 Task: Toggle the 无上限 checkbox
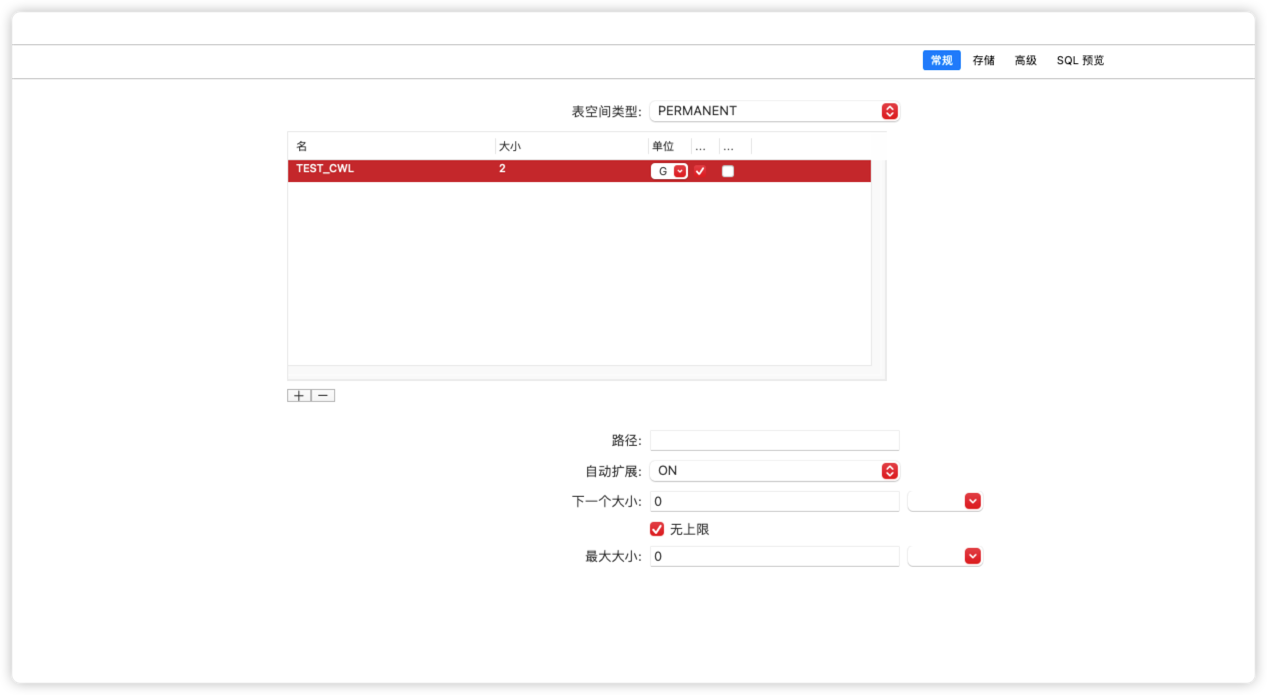tap(657, 529)
